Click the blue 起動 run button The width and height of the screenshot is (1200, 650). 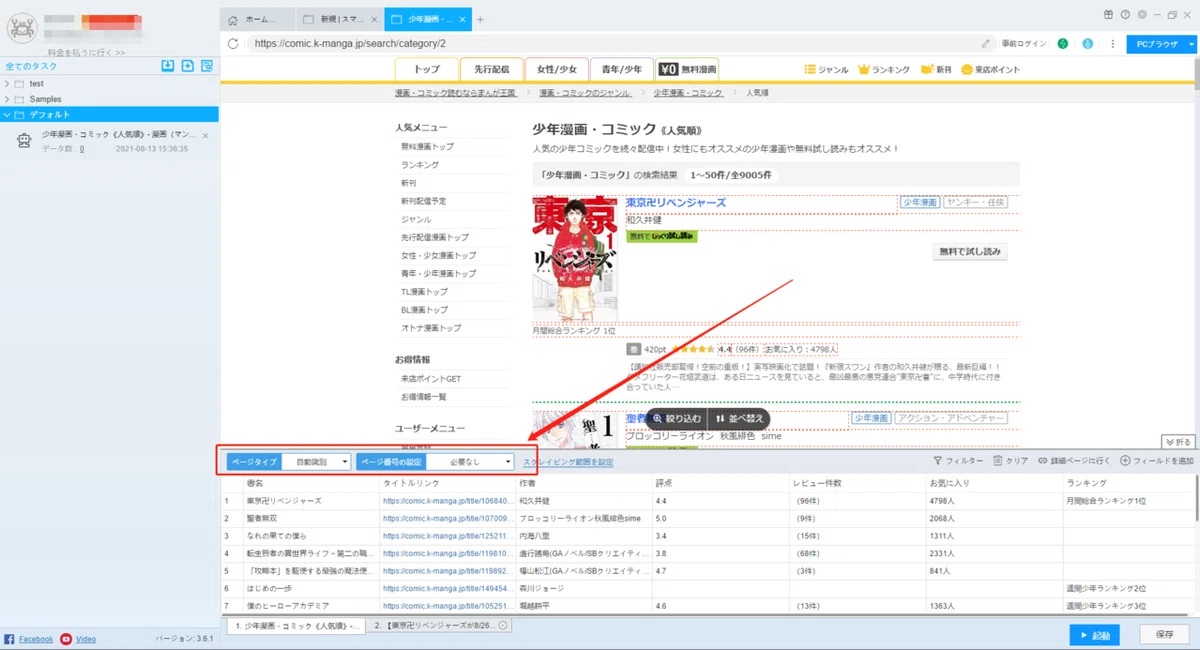point(1094,634)
